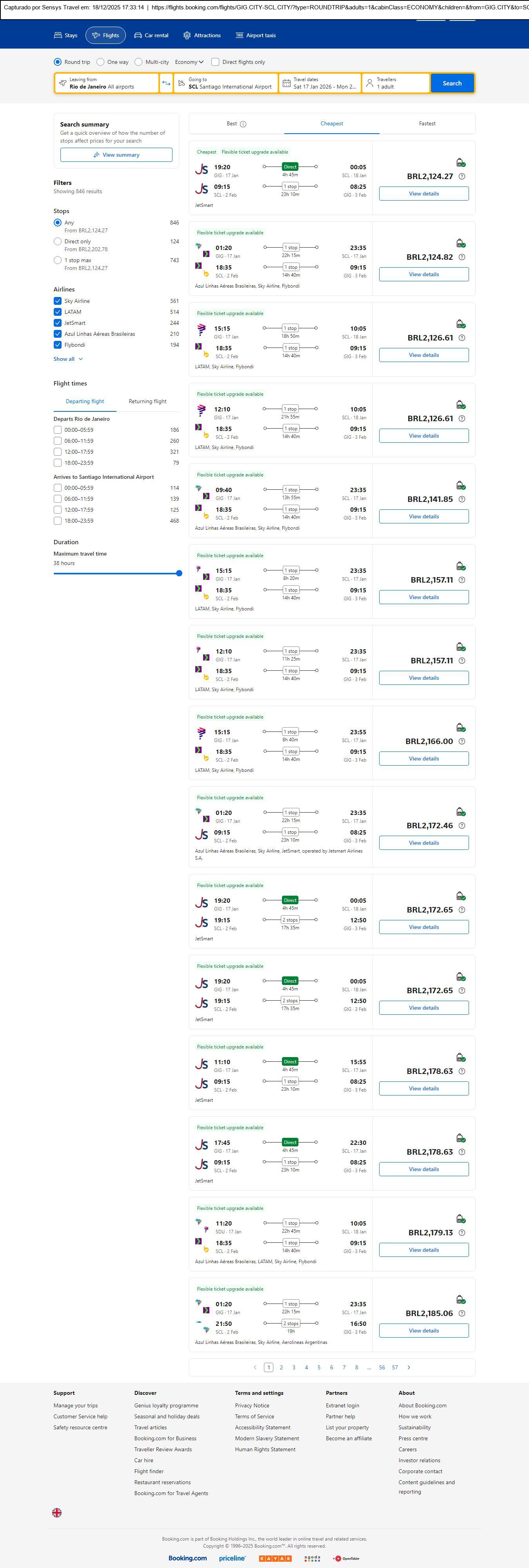Image resolution: width=529 pixels, height=1568 pixels.
Task: Uncheck the JetSmart airline filter
Action: (58, 323)
